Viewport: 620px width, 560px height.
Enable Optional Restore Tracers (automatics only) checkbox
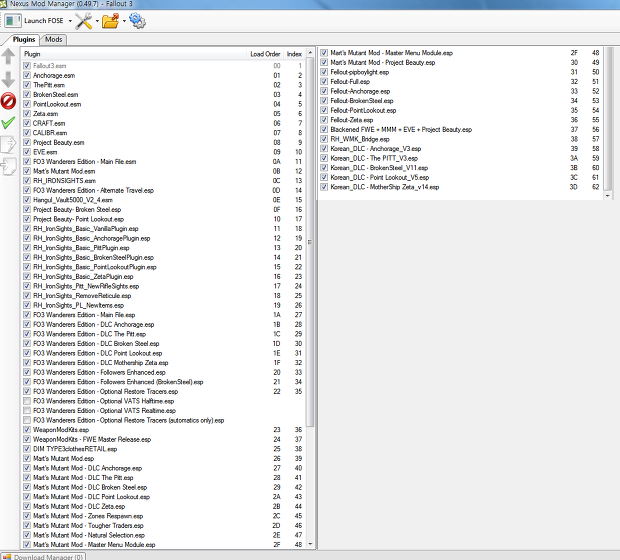pos(27,420)
